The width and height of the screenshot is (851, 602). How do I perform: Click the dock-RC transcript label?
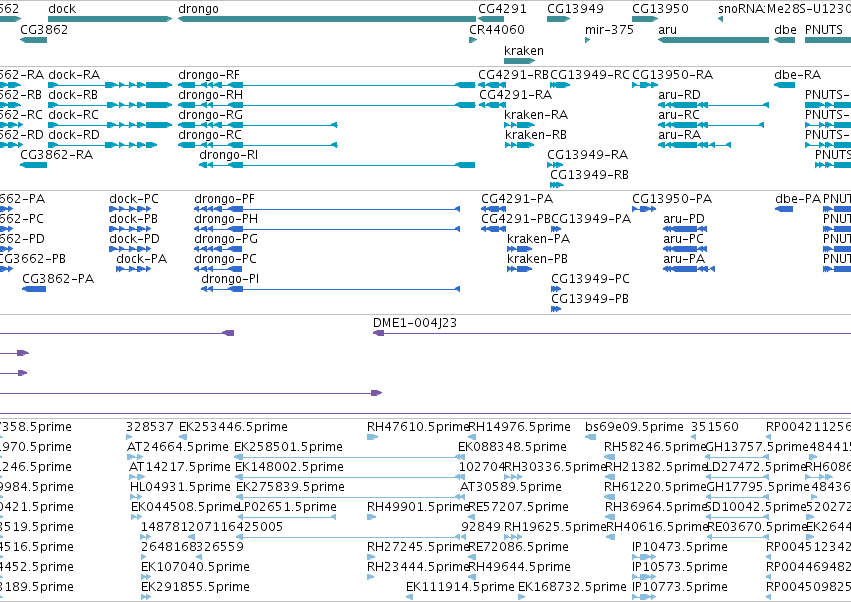pyautogui.click(x=73, y=115)
